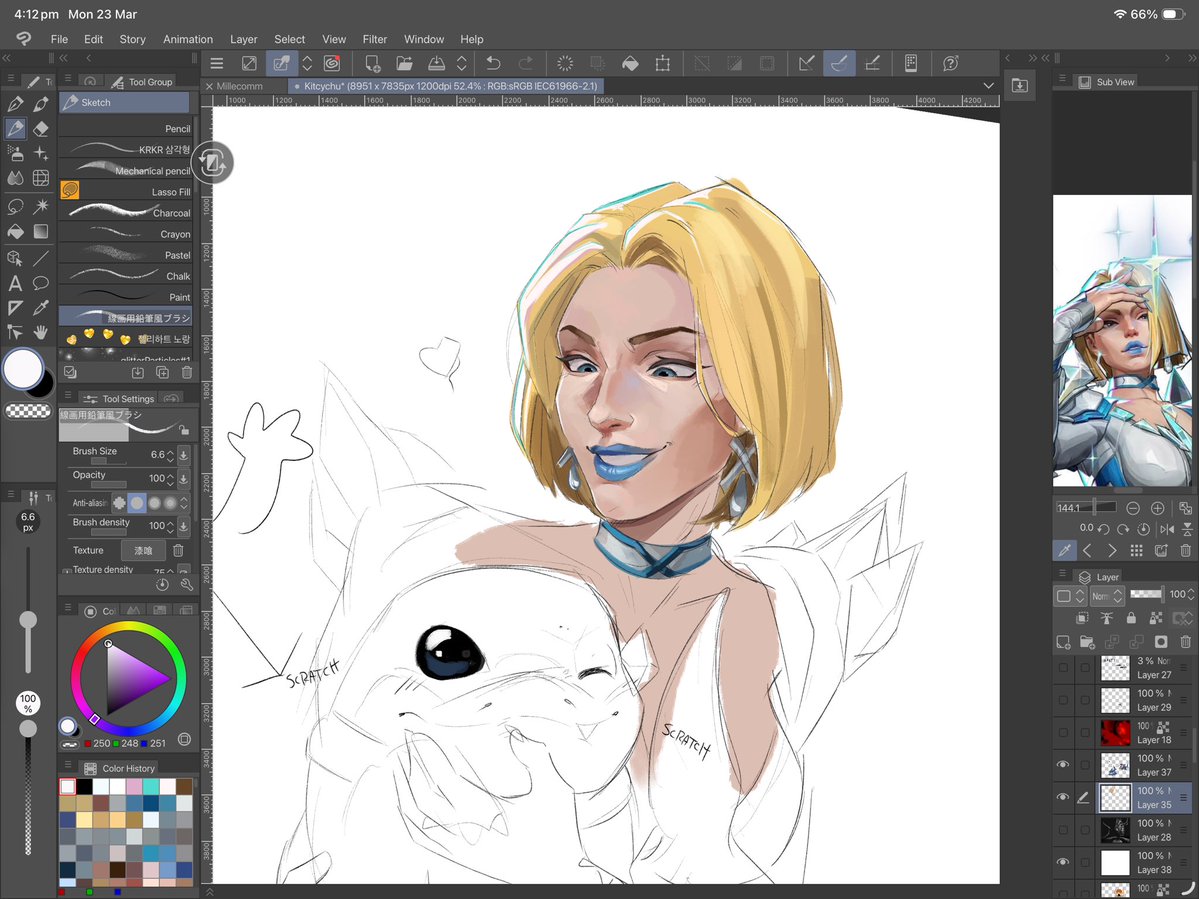Click Create layer mask icon
This screenshot has height=899, width=1199.
click(1161, 641)
